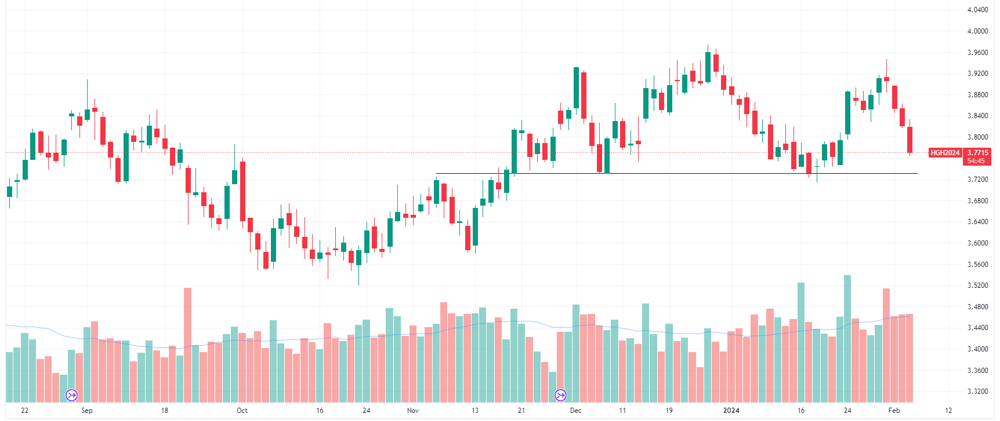Click the Sep label on time axis
The image size is (1000, 421).
pyautogui.click(x=87, y=410)
